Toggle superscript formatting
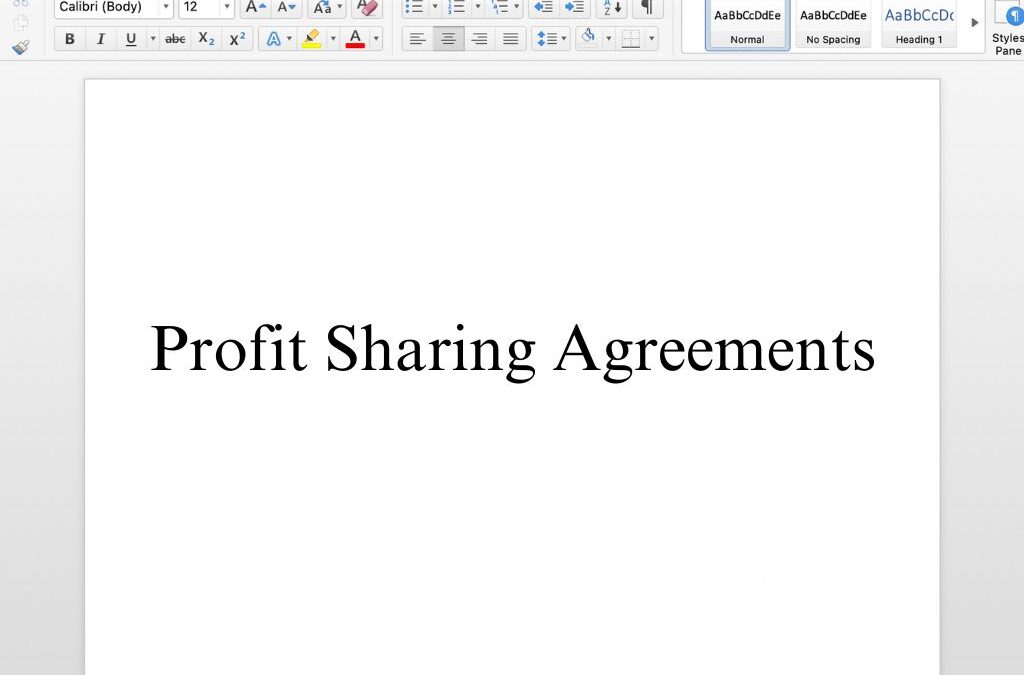This screenshot has width=1024, height=675. (x=237, y=39)
